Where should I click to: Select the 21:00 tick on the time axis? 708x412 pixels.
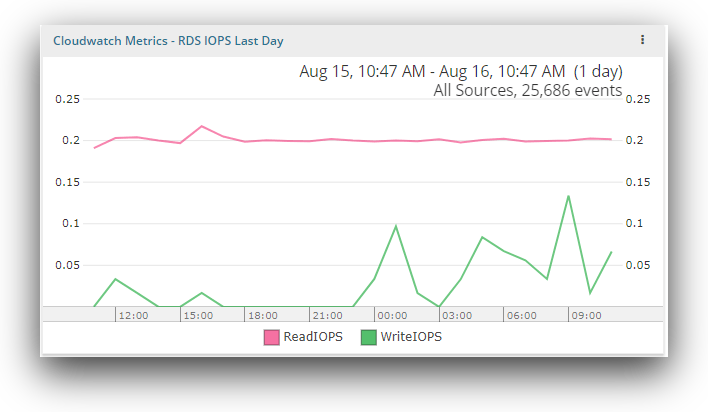coord(327,315)
